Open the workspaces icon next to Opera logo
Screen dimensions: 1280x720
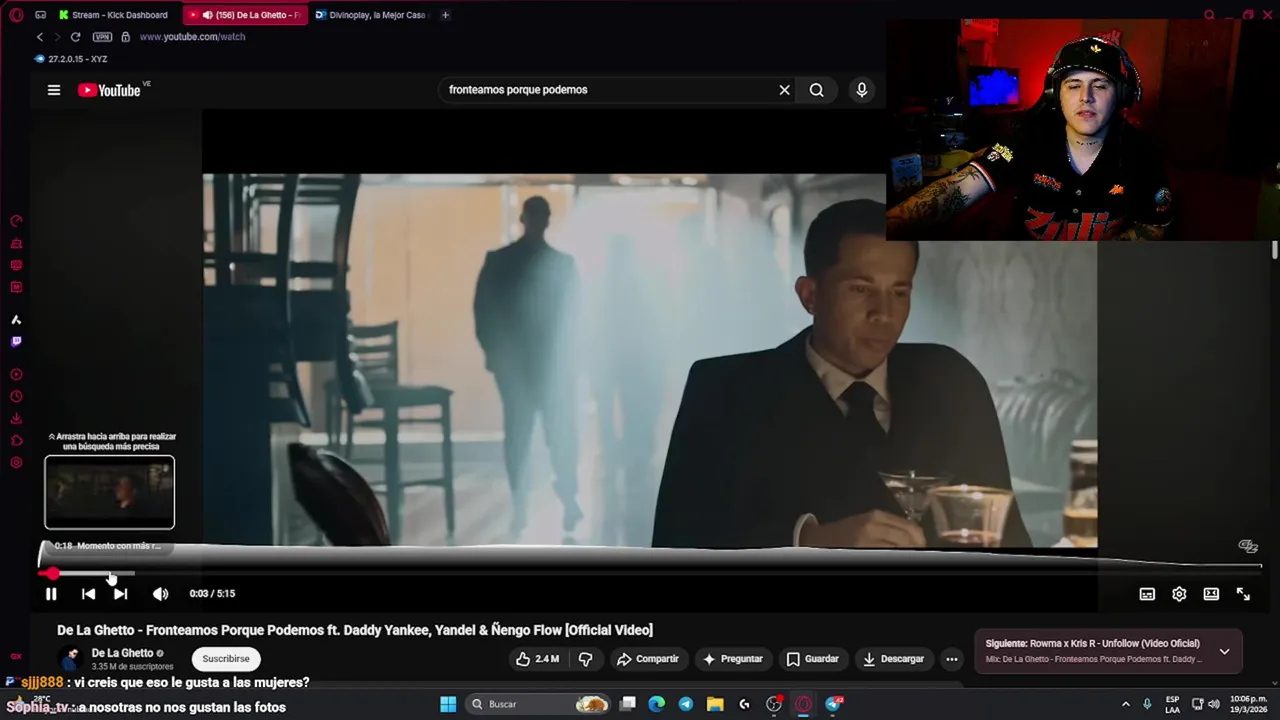(x=40, y=15)
